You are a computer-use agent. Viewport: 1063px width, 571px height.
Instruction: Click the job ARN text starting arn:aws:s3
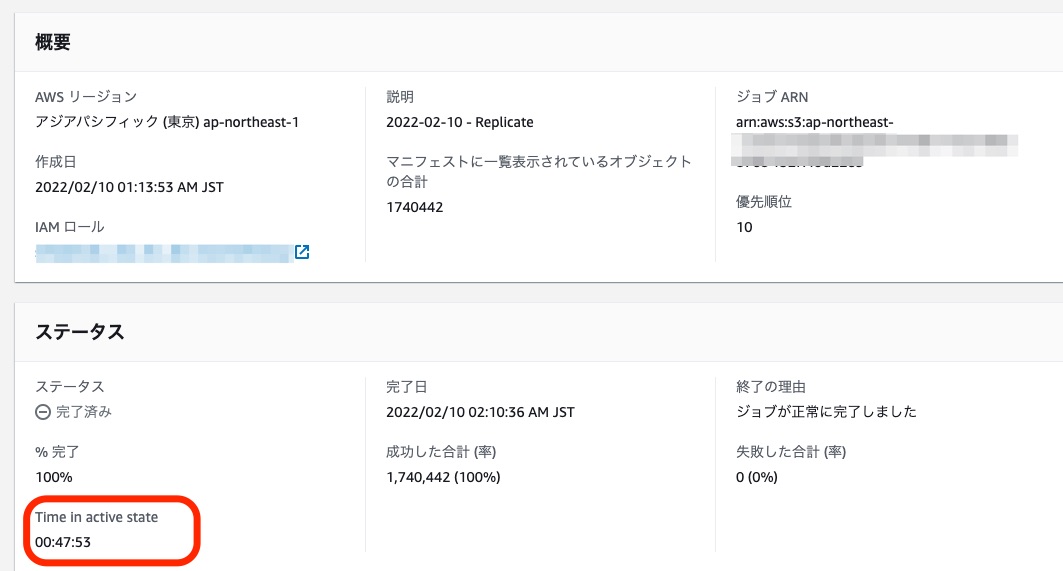click(x=814, y=122)
